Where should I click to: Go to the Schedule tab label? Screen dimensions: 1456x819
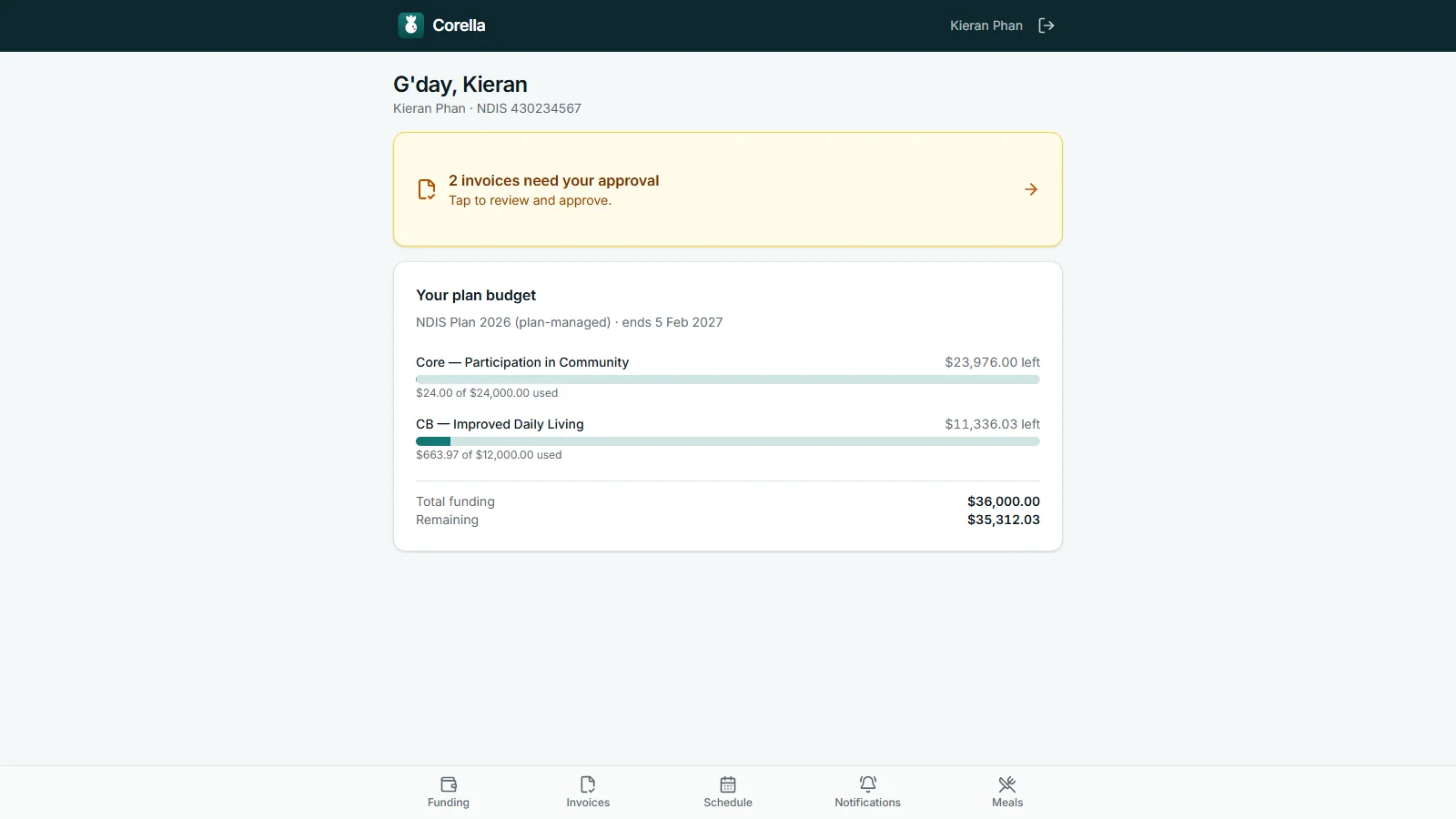click(728, 803)
